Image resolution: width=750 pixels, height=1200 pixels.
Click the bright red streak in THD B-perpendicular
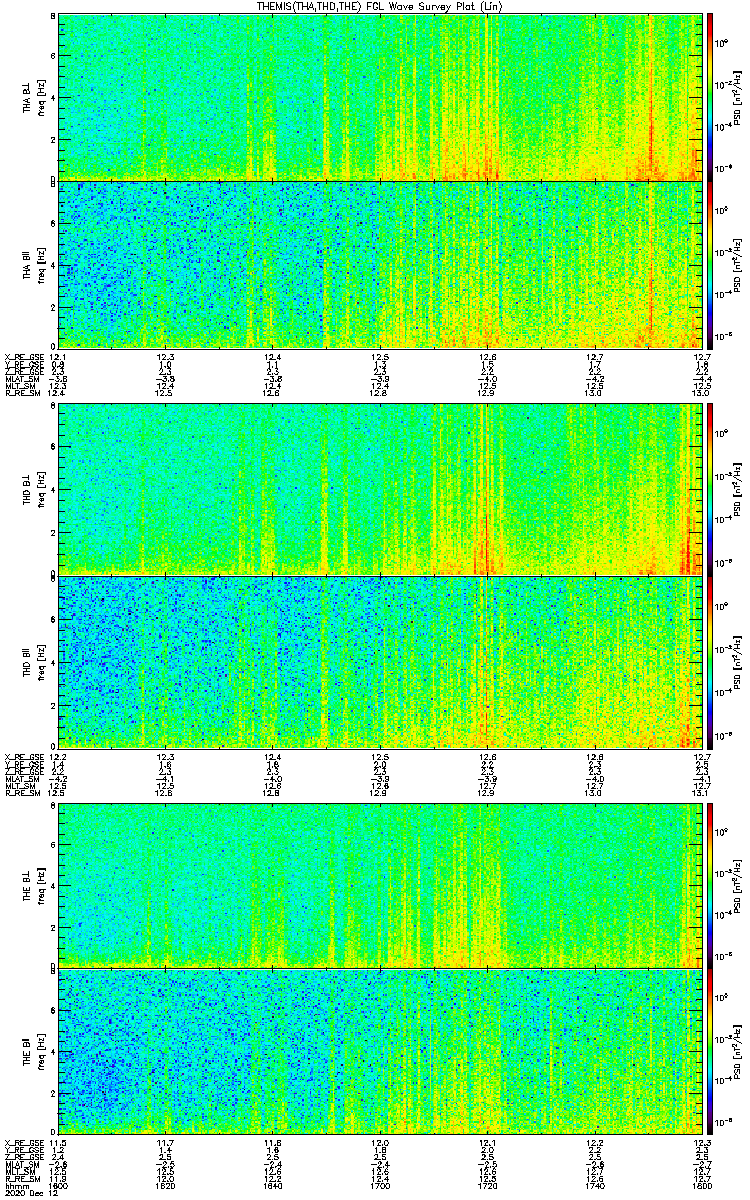(x=487, y=545)
